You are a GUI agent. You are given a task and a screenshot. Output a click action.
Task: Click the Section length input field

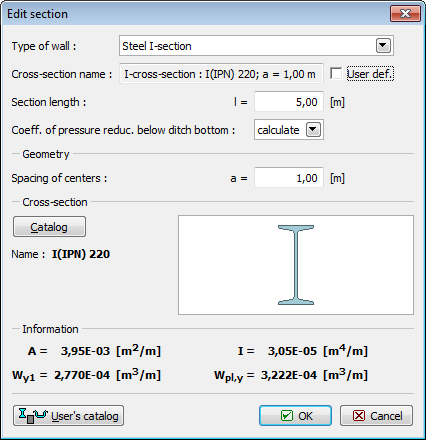pos(289,102)
